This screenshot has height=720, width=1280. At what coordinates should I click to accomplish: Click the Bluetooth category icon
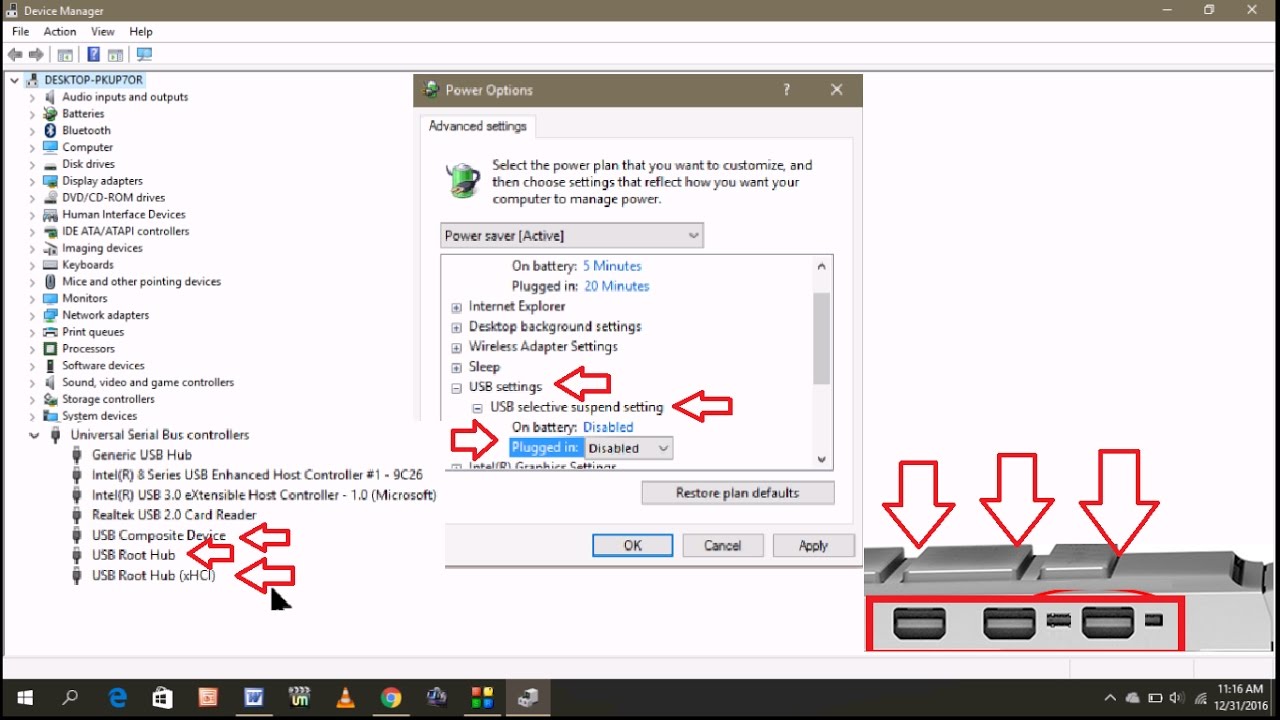pos(50,130)
